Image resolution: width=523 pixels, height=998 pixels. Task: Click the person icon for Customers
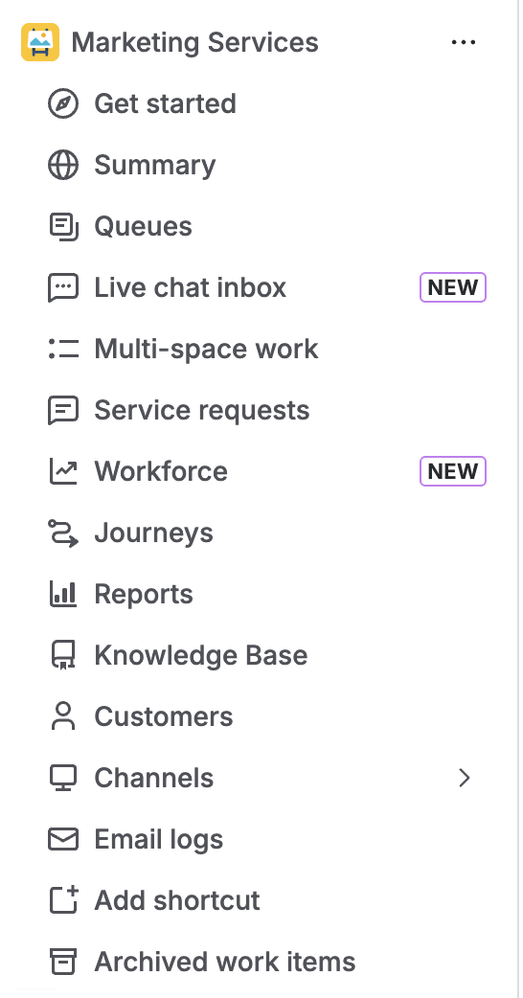(64, 717)
